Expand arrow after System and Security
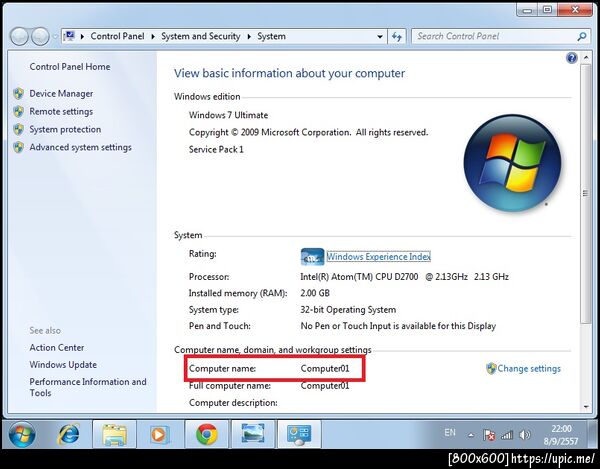Screen dimensions: 600x469 tap(249, 37)
